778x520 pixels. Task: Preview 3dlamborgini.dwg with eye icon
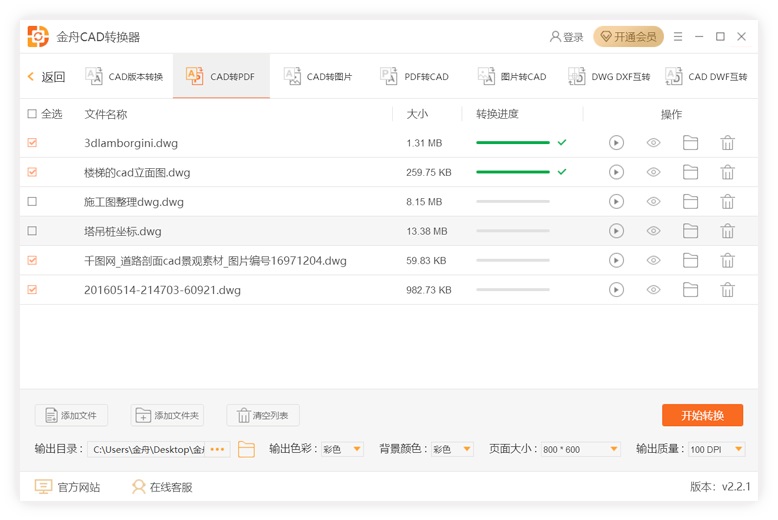point(653,143)
